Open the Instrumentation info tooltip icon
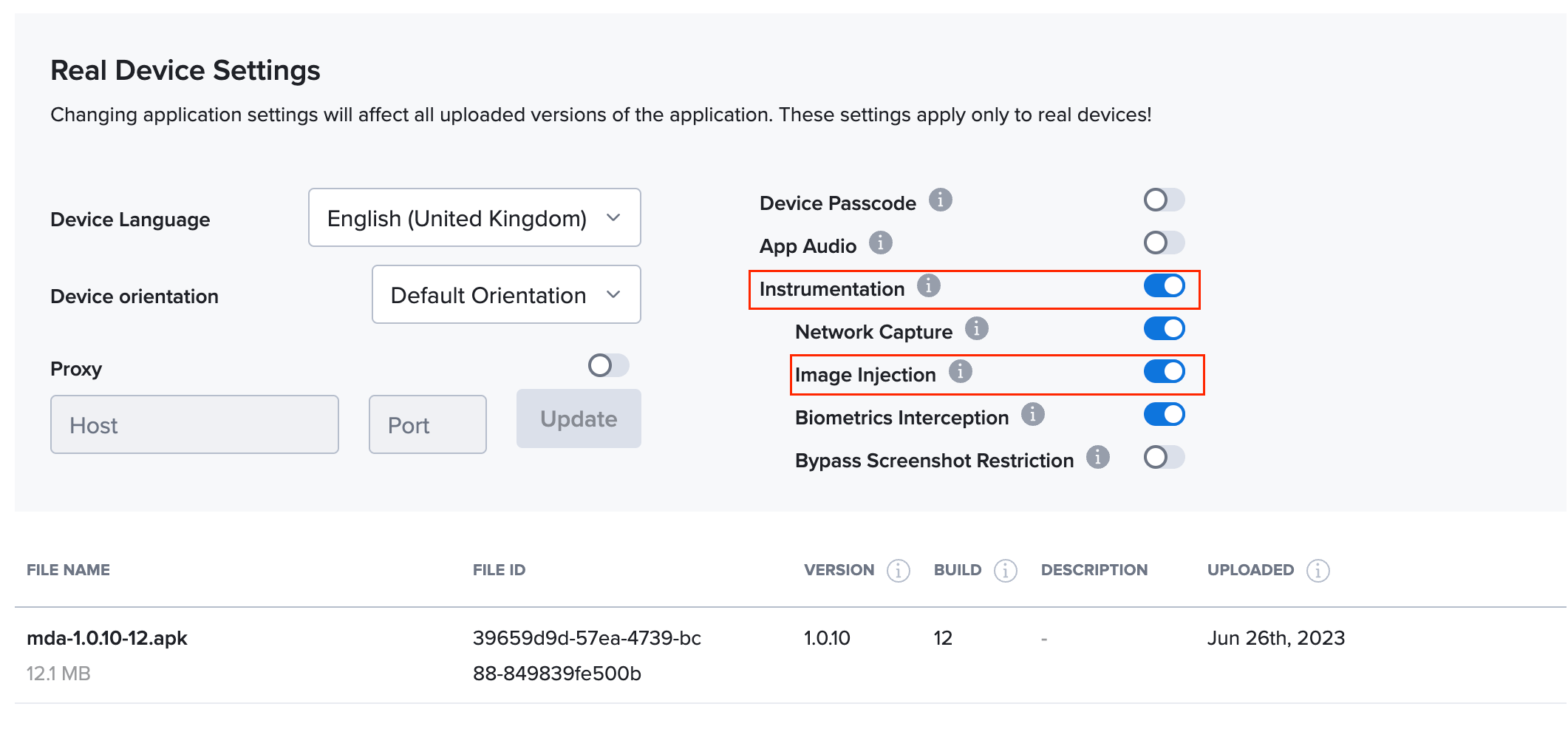The height and width of the screenshot is (732, 1568). click(929, 287)
